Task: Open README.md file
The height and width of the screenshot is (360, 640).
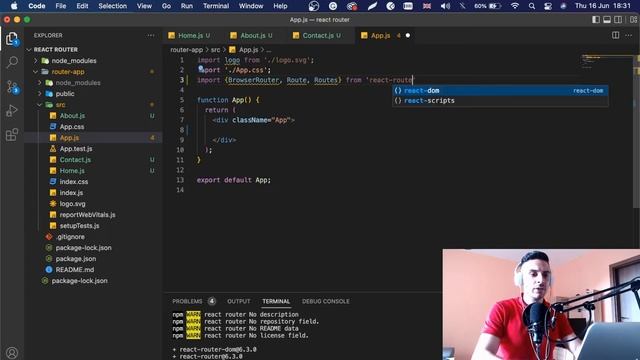Action: [75, 270]
